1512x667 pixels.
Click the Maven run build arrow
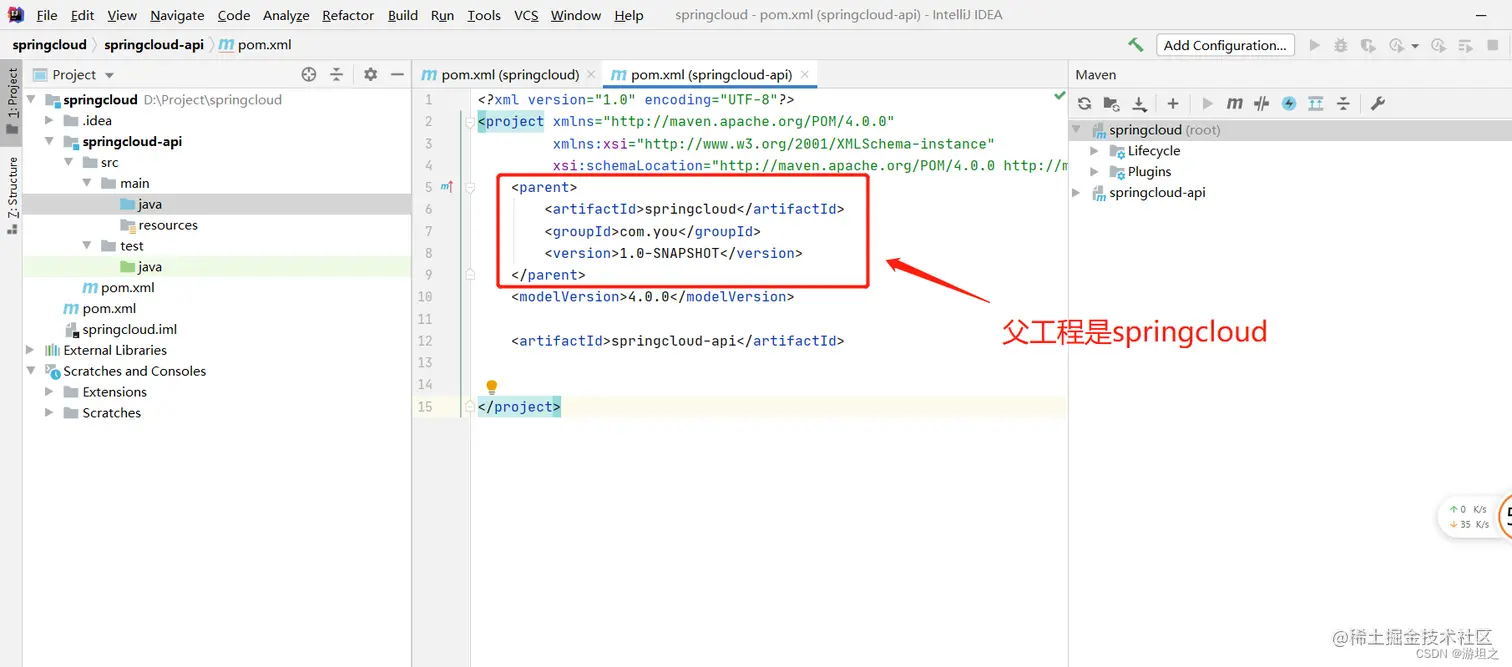pos(1207,103)
